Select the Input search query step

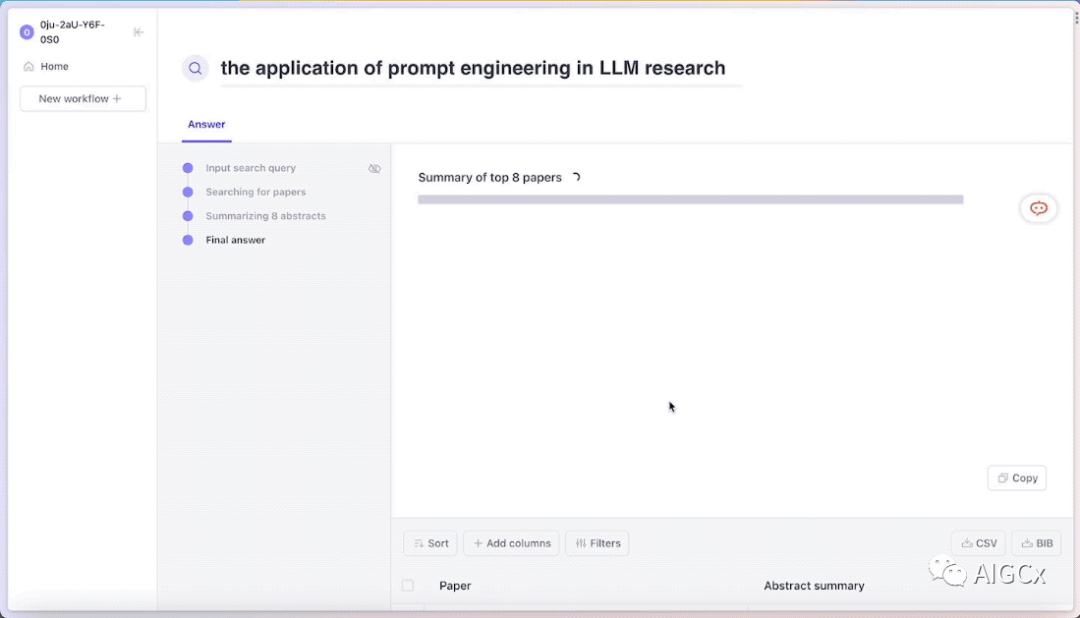[251, 168]
